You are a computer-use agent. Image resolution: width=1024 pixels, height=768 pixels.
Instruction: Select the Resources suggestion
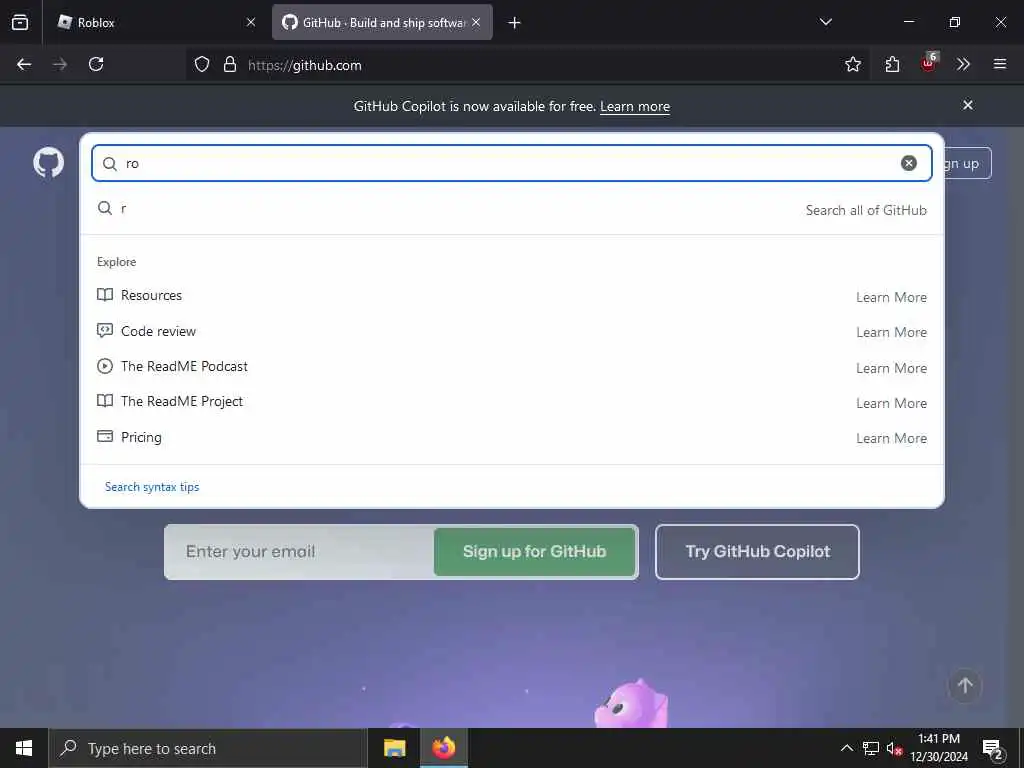(151, 295)
